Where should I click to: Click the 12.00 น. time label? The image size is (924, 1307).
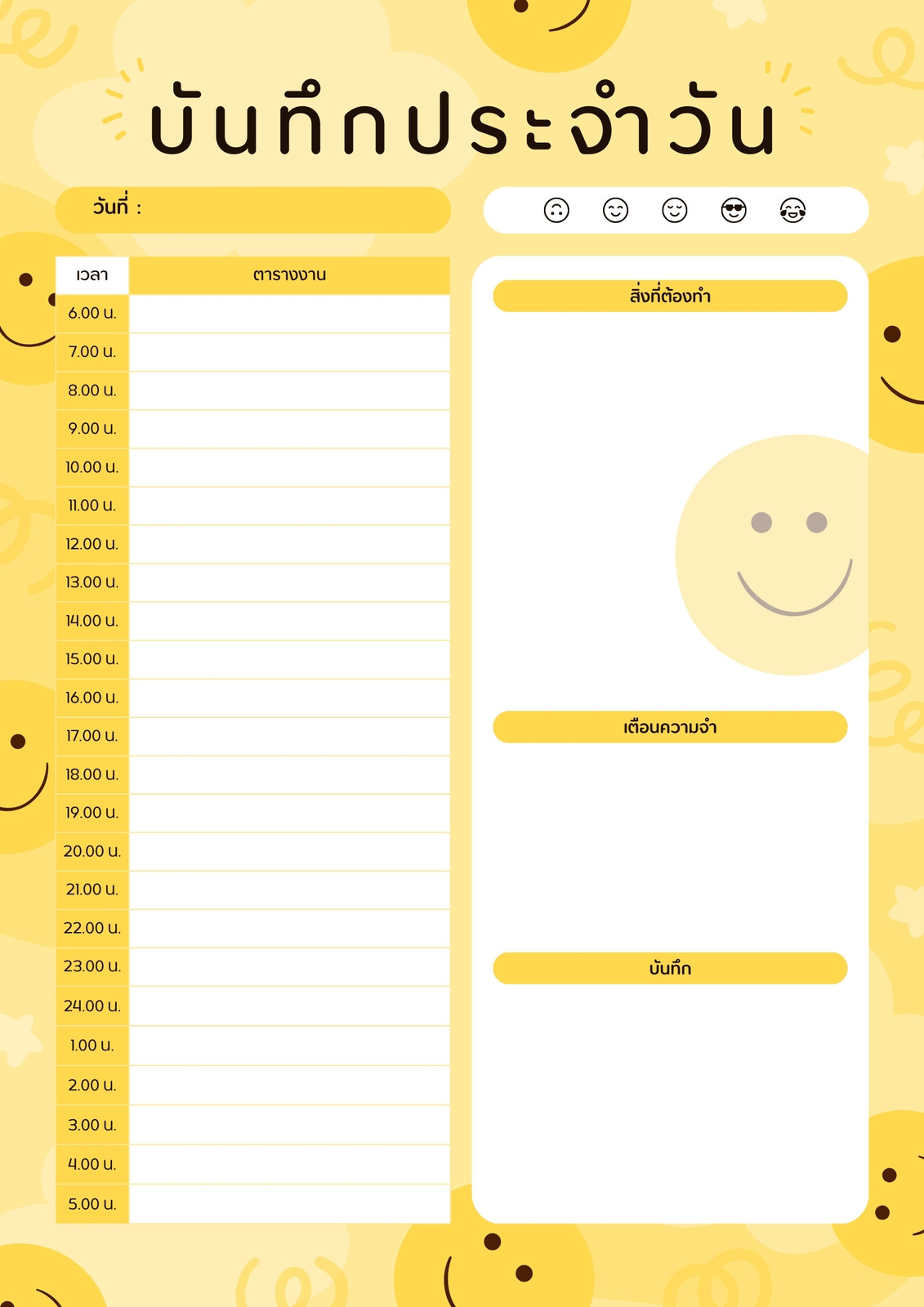[92, 544]
